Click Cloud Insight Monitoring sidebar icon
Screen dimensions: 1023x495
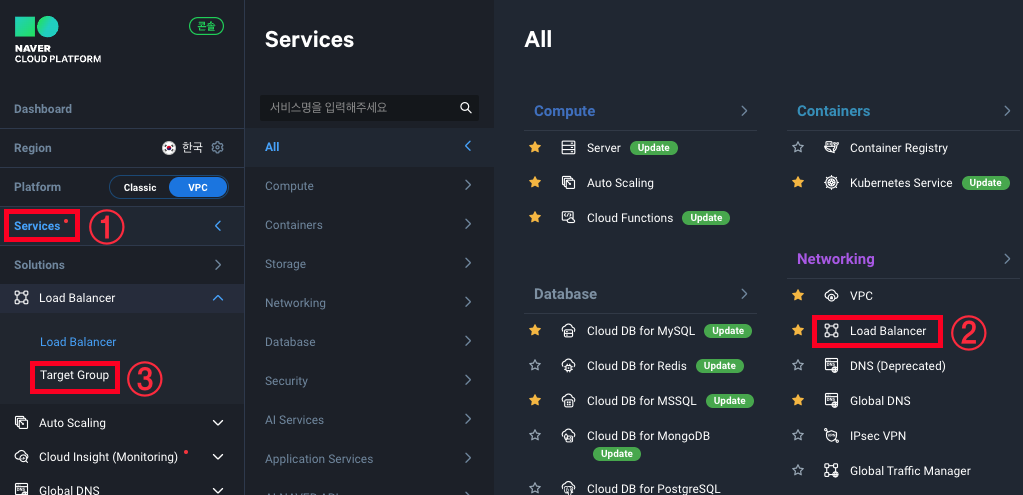pyautogui.click(x=22, y=457)
